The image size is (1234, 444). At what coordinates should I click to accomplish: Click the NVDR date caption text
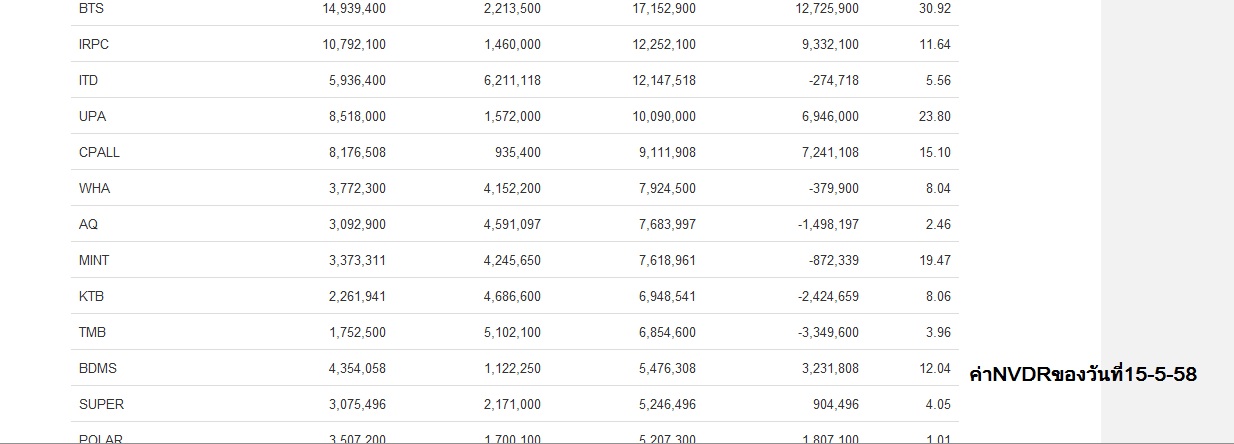click(1084, 375)
